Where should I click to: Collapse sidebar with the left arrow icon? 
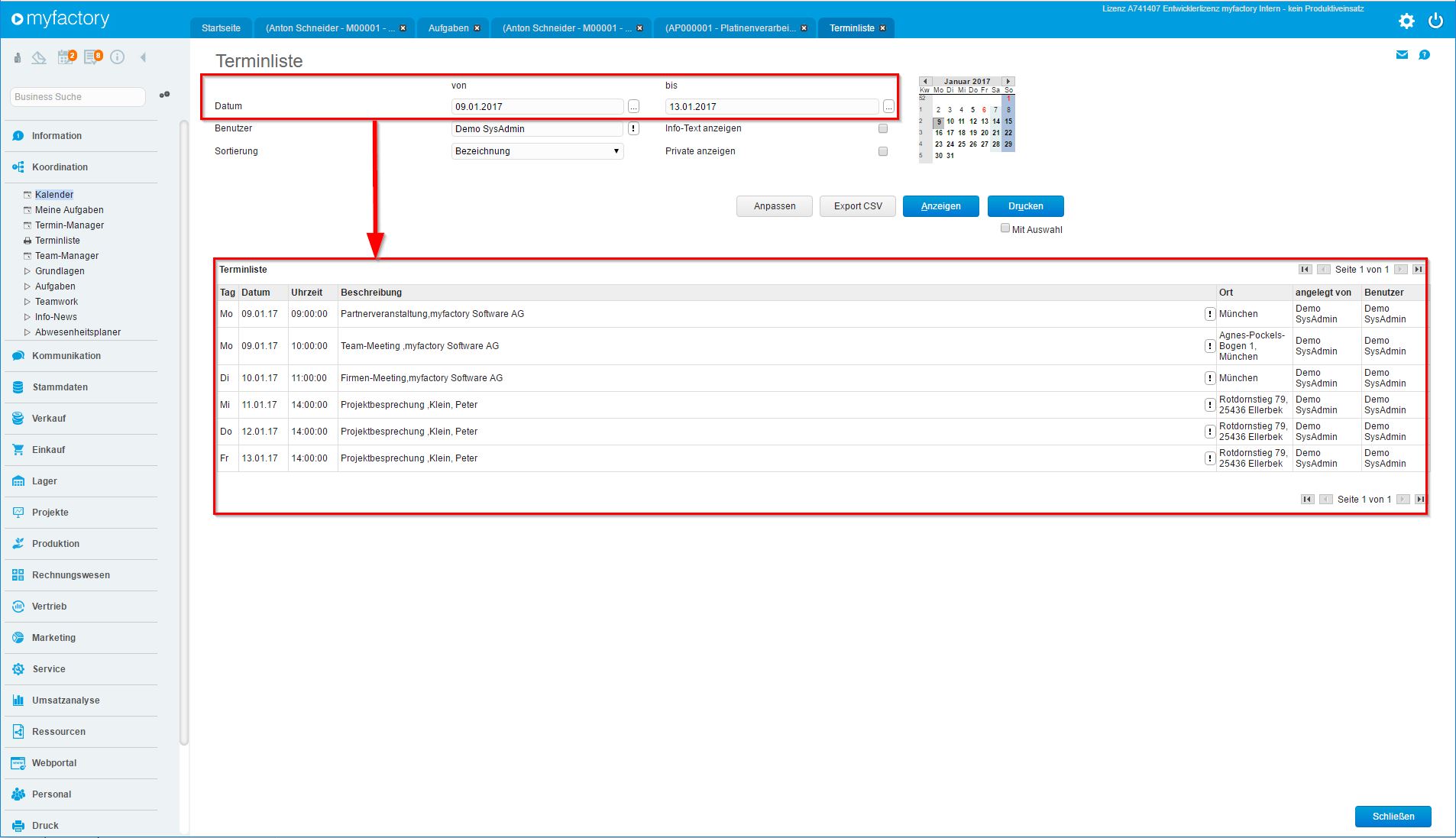click(143, 57)
